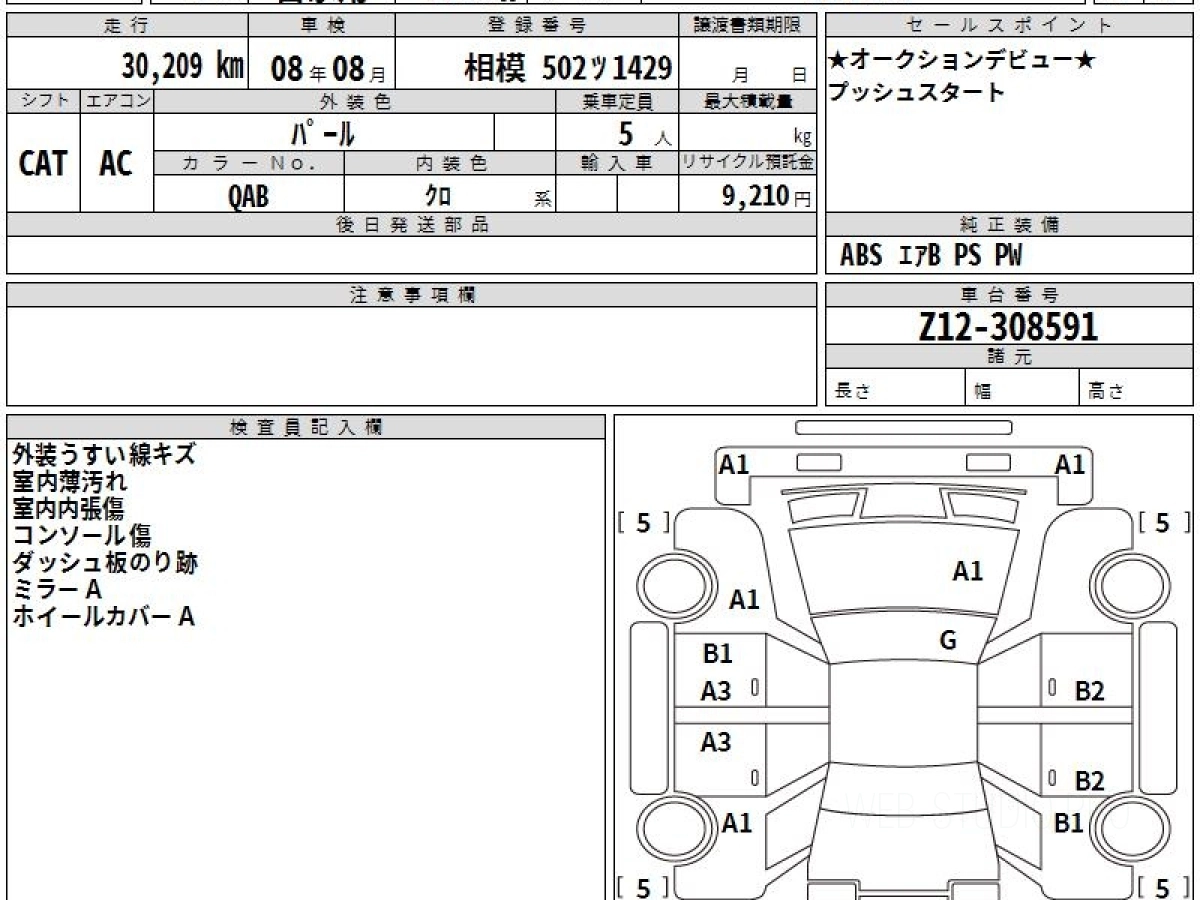Viewport: 1200px width, 900px height.
Task: Select interior color クロ
Action: coord(438,196)
